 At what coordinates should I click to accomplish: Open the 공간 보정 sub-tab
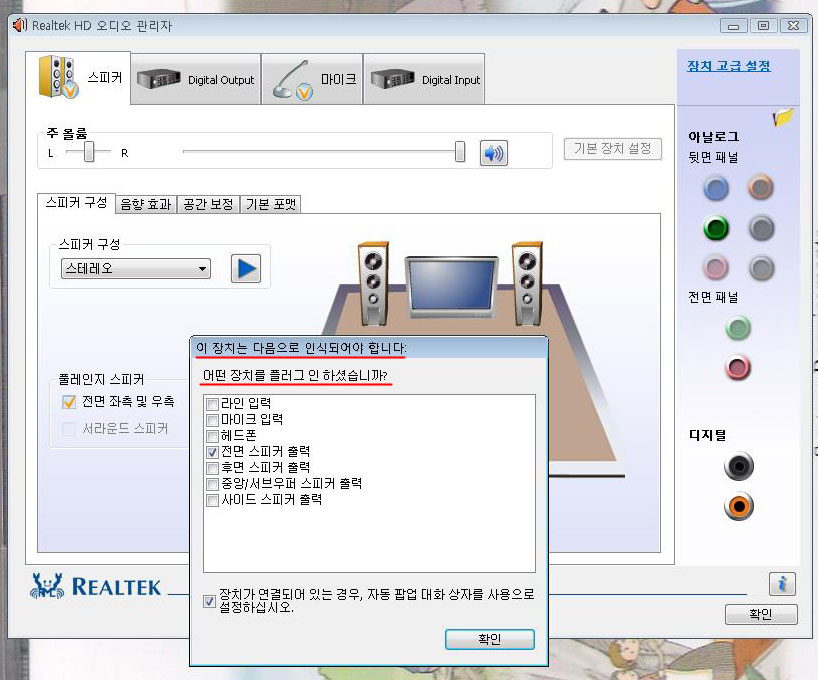[208, 204]
